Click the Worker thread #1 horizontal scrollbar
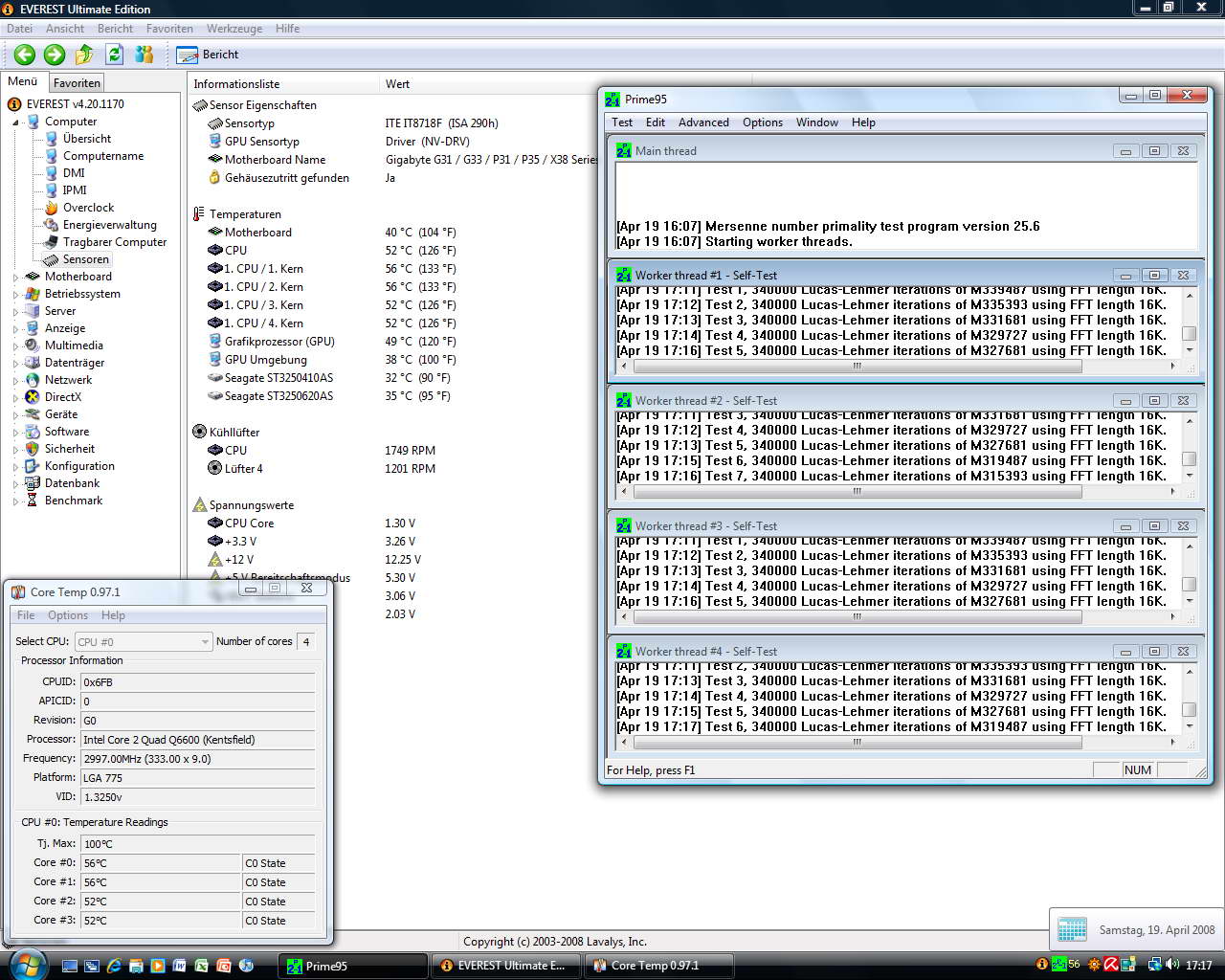The image size is (1225, 980). [x=899, y=366]
